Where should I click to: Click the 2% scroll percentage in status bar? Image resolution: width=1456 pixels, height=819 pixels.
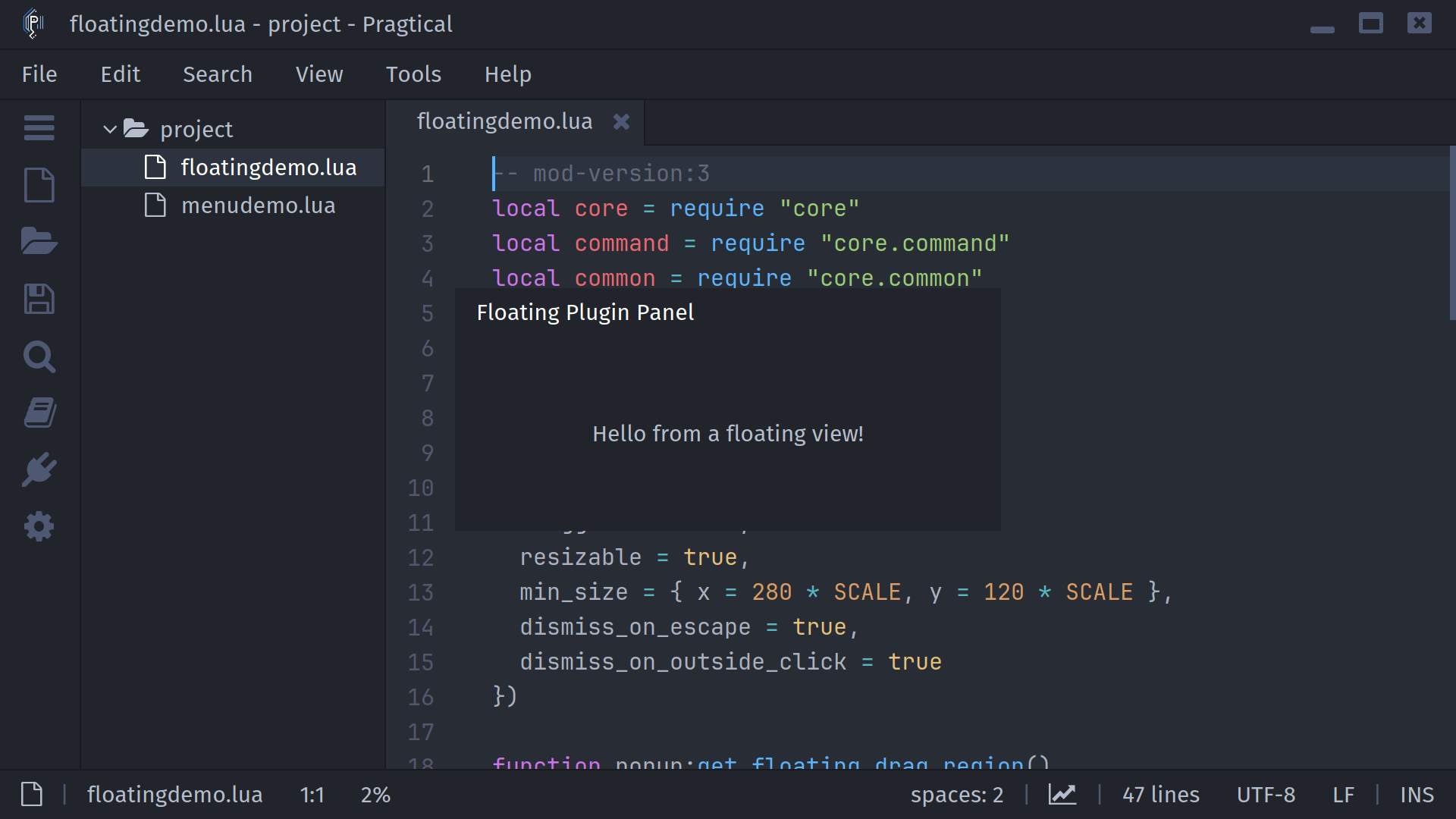(375, 795)
